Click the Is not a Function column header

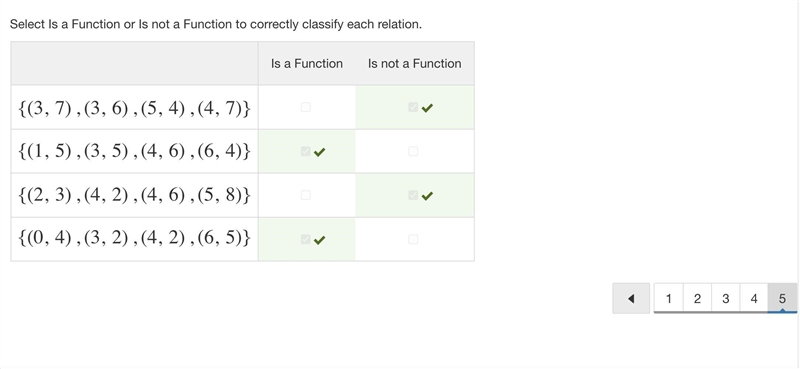415,64
